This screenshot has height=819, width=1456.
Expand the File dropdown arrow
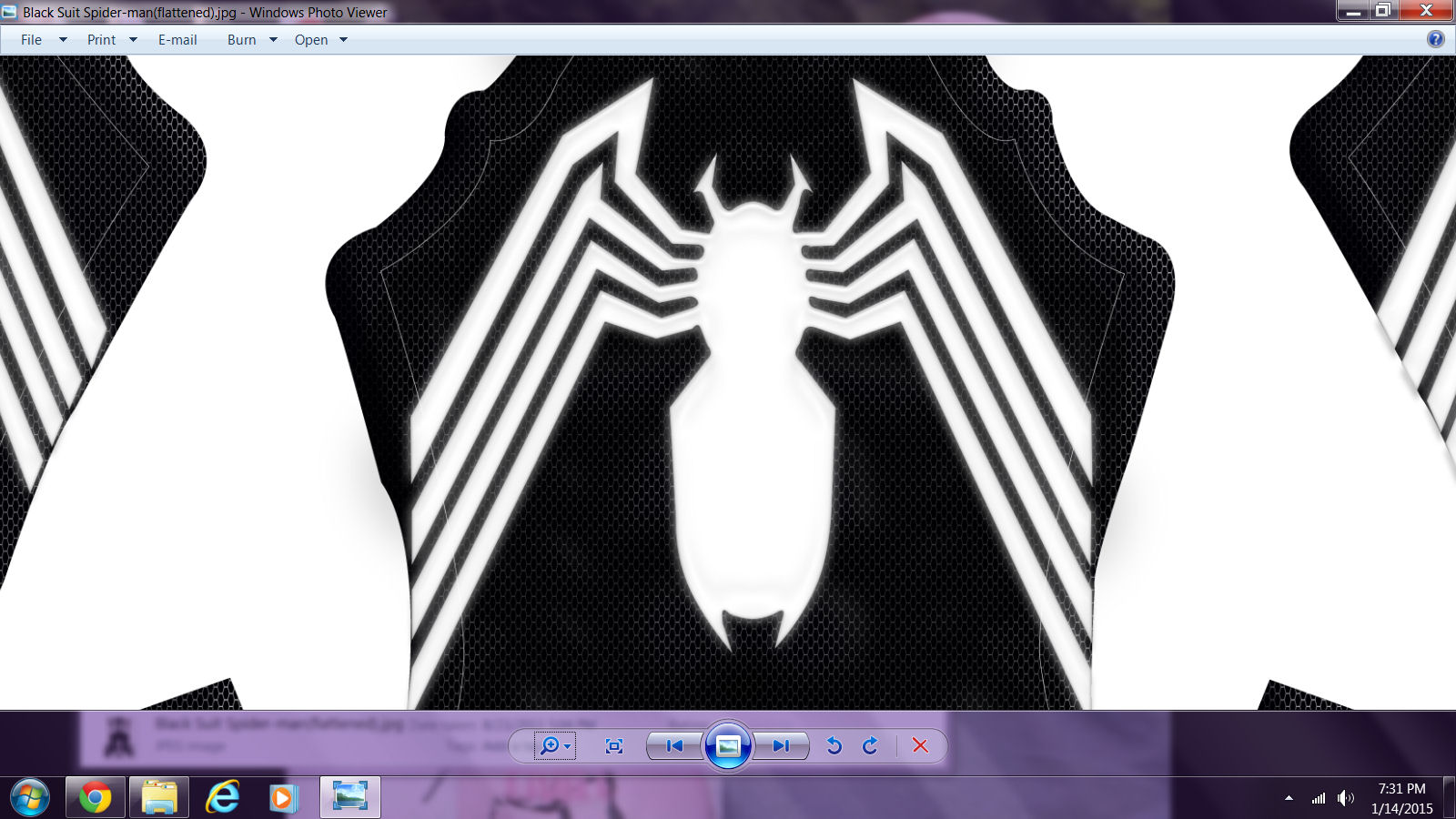(63, 40)
